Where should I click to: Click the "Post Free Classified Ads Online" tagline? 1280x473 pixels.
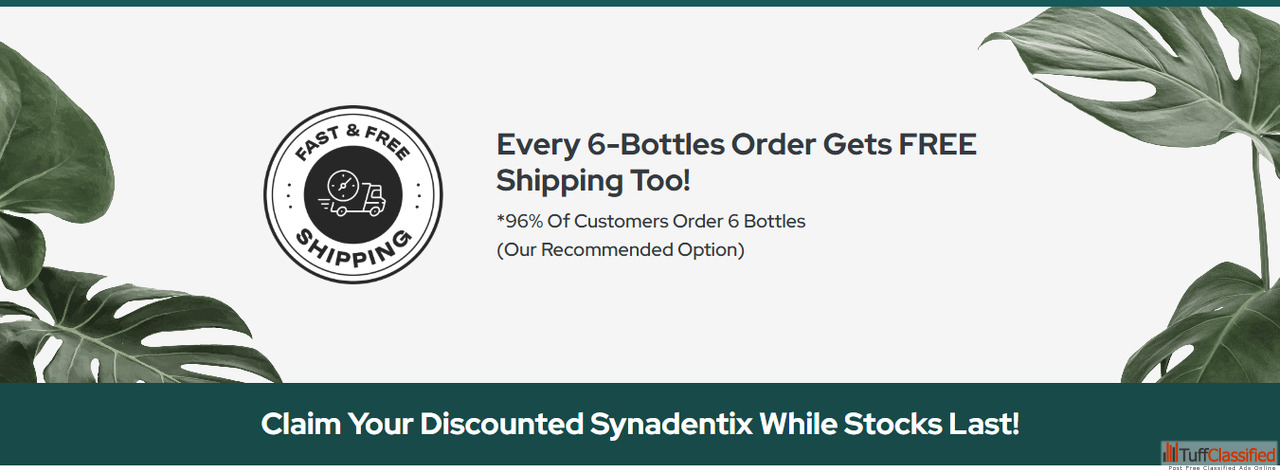(1219, 468)
